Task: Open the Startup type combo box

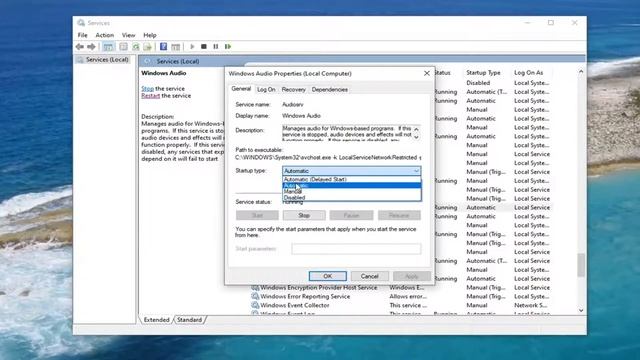Action: point(351,171)
